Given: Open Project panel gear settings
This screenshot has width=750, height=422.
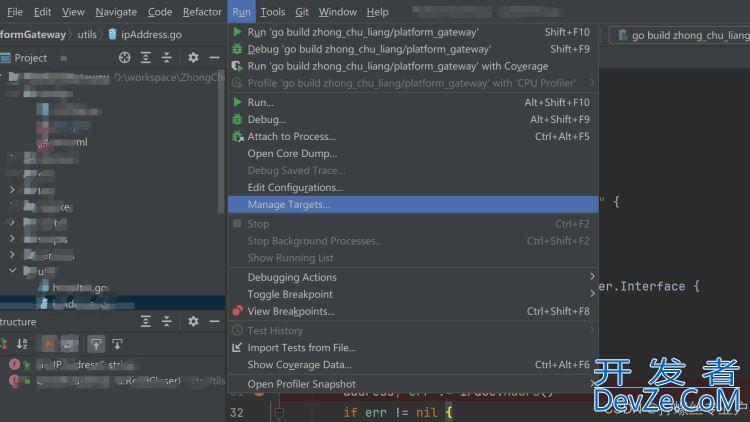Looking at the screenshot, I should pos(193,58).
